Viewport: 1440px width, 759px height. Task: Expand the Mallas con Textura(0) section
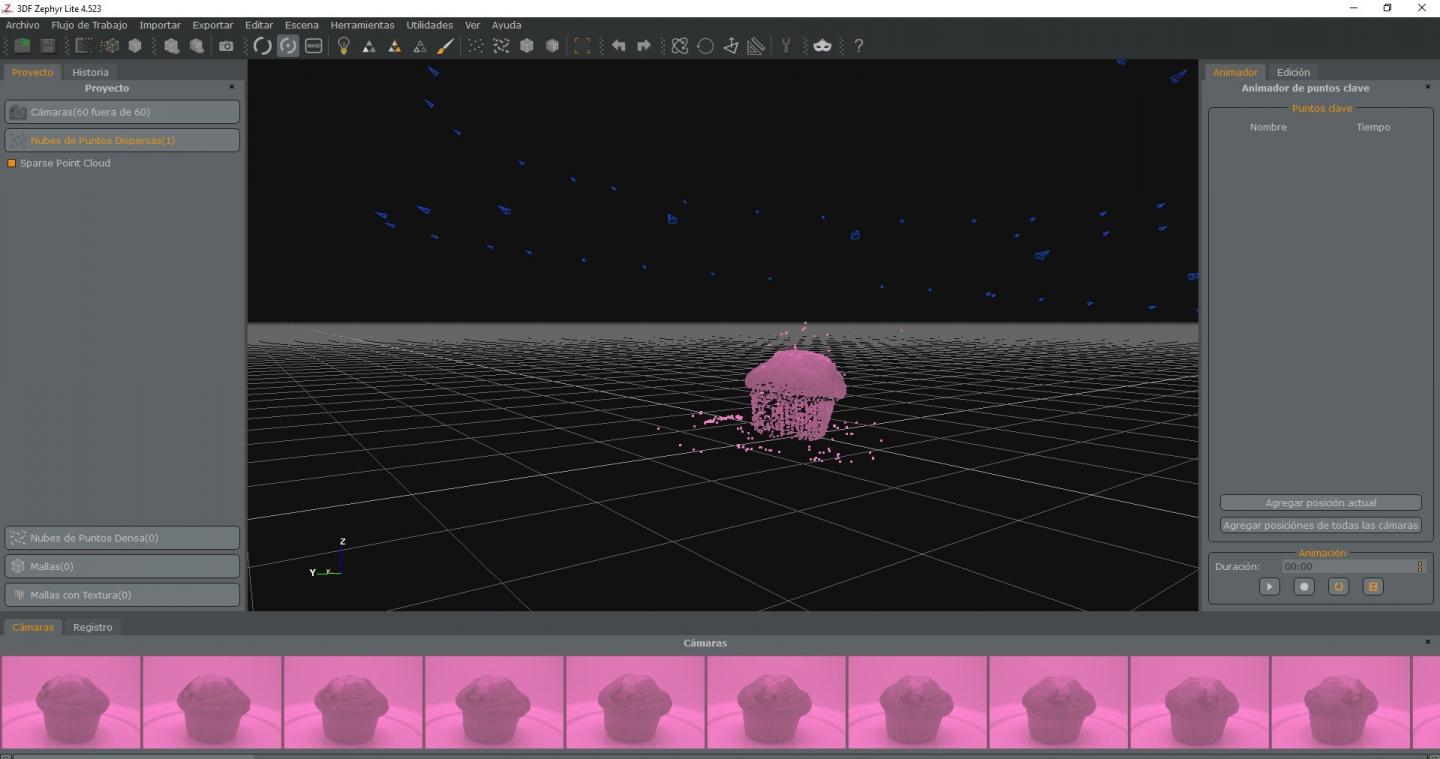coord(122,595)
